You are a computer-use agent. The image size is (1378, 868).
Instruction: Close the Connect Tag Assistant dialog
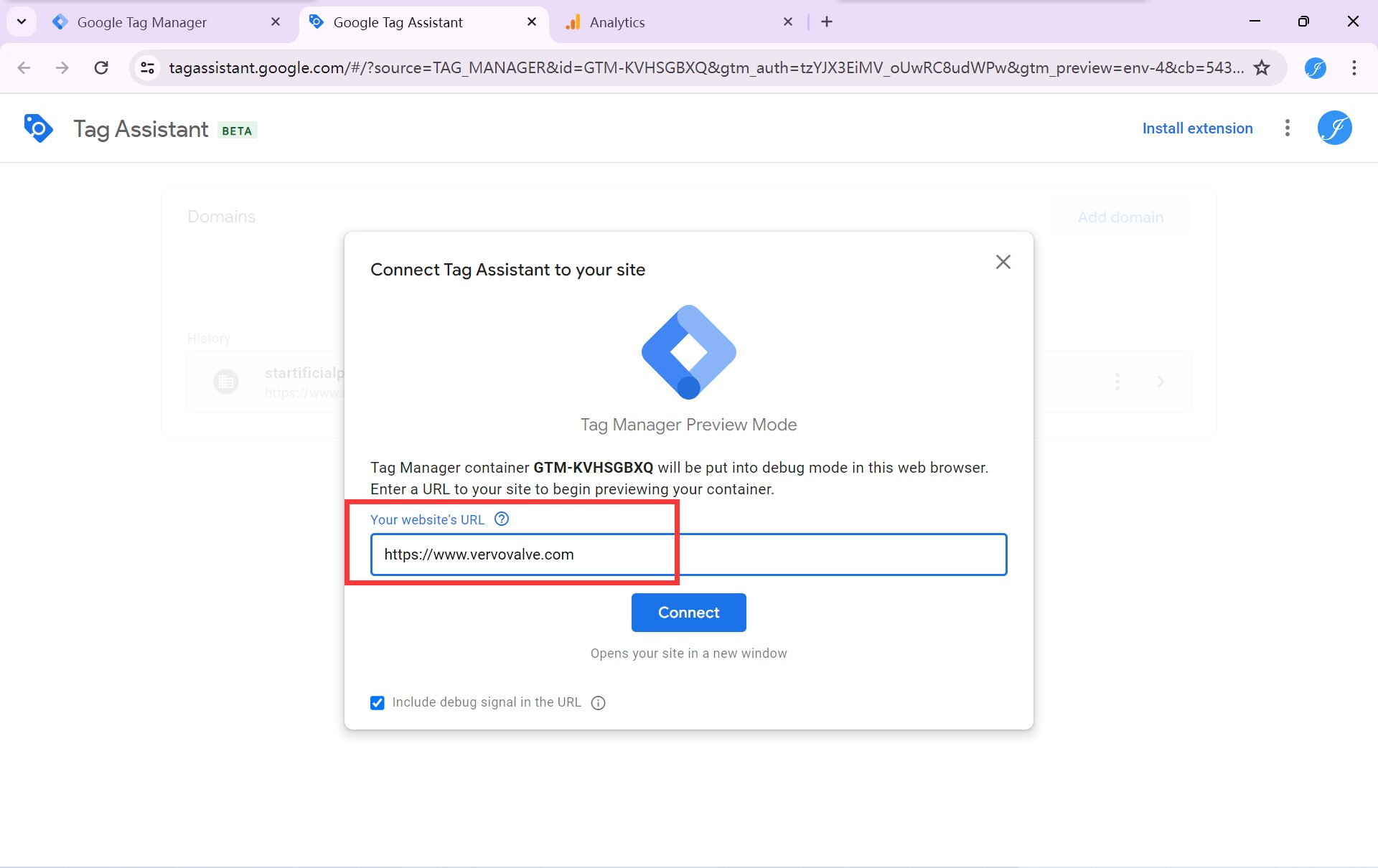click(1003, 262)
